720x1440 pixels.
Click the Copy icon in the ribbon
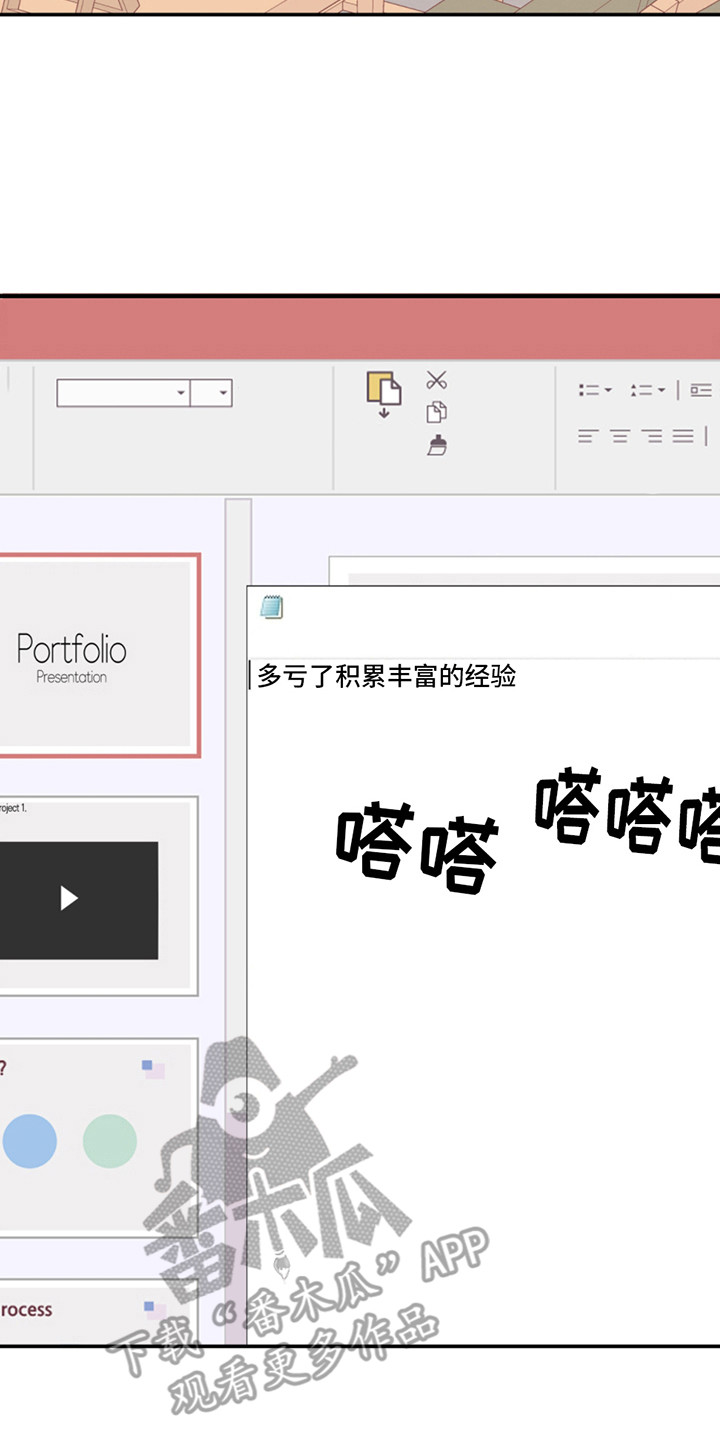pyautogui.click(x=436, y=412)
